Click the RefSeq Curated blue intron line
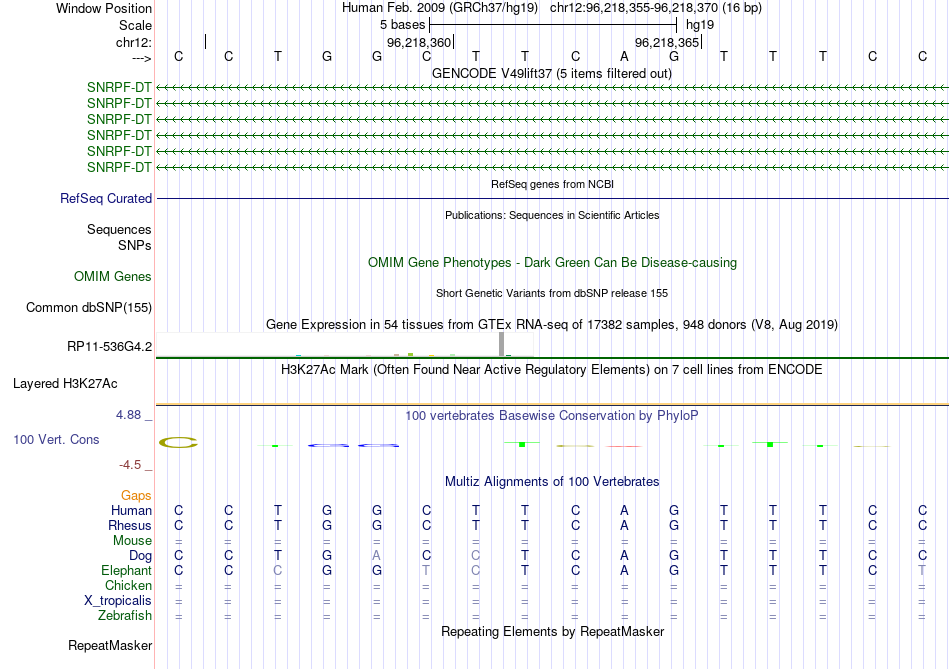Viewport: 950px width, 669px height. click(552, 198)
